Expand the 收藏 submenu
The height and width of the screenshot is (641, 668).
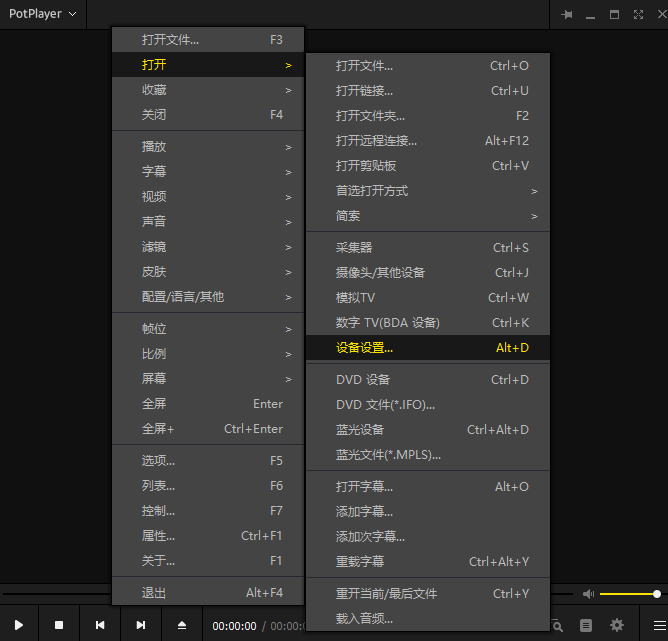click(208, 90)
